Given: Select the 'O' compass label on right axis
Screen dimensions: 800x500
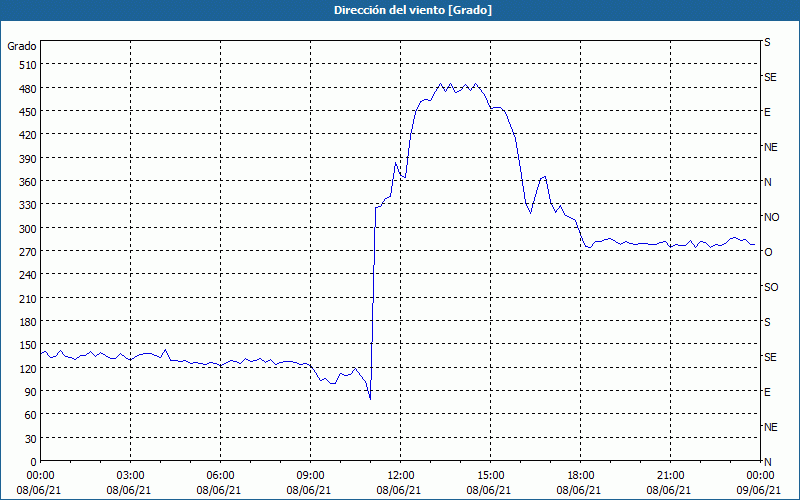Looking at the screenshot, I should pyautogui.click(x=768, y=252).
